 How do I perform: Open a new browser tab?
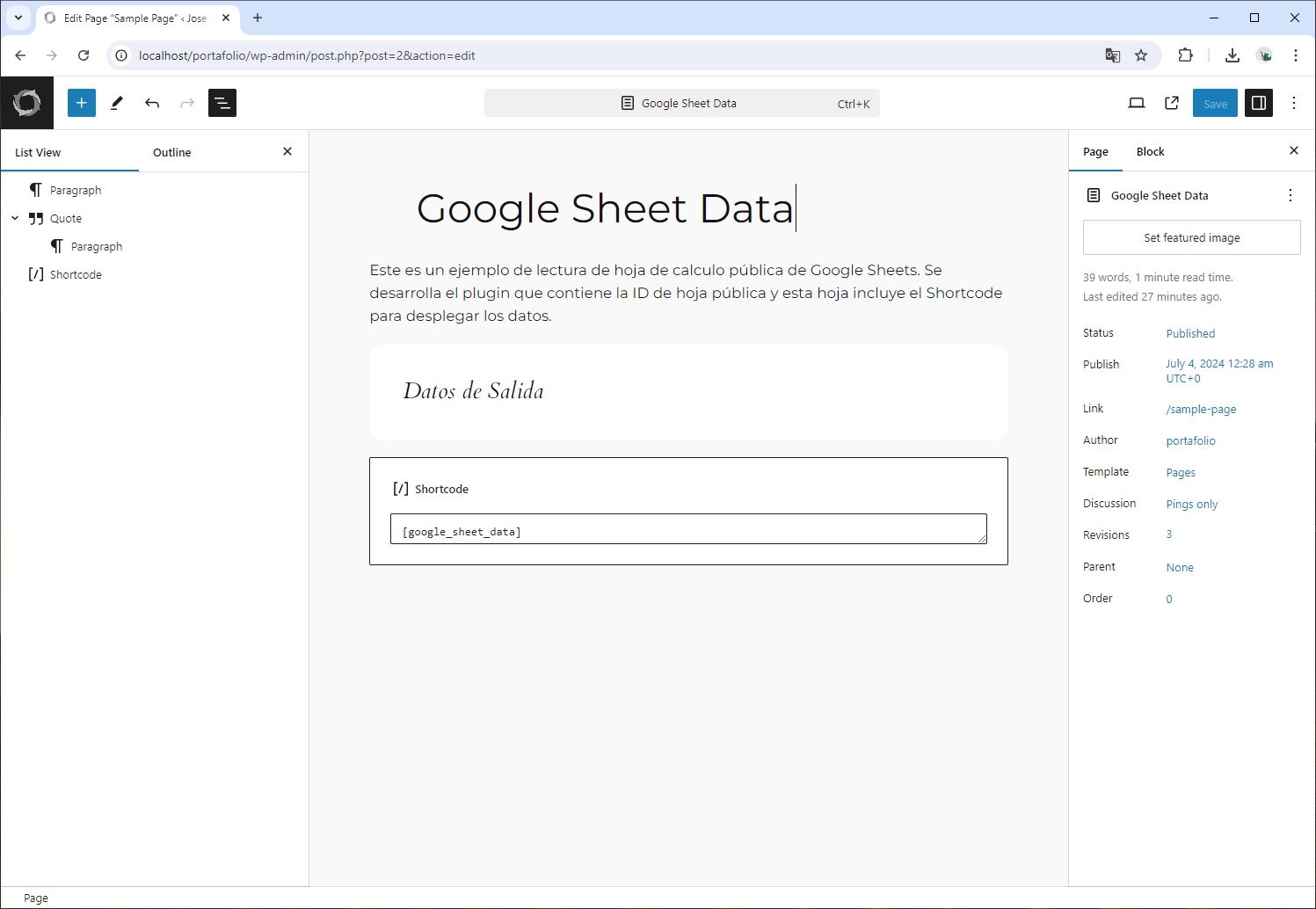coord(258,18)
